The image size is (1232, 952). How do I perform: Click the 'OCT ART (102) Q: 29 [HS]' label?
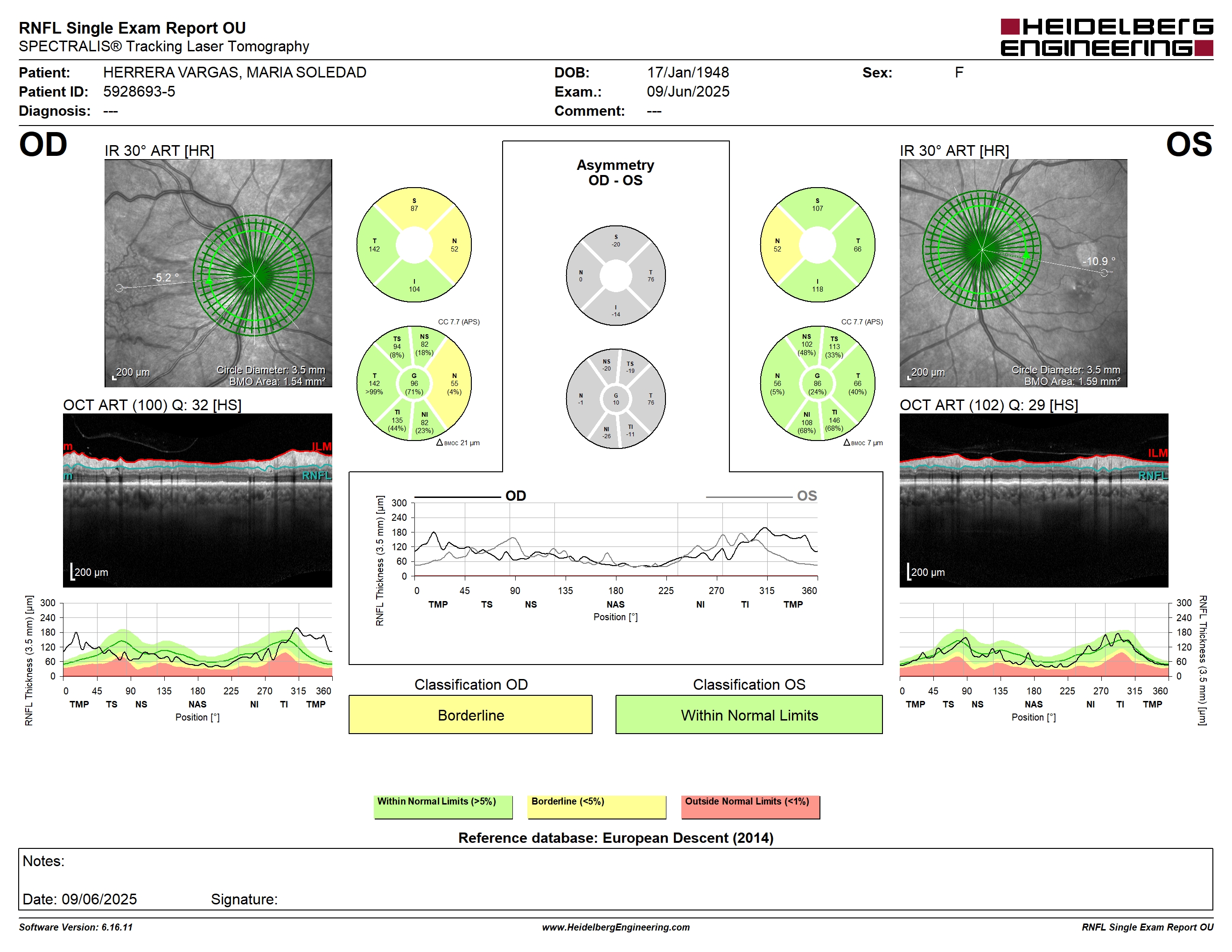pos(989,405)
